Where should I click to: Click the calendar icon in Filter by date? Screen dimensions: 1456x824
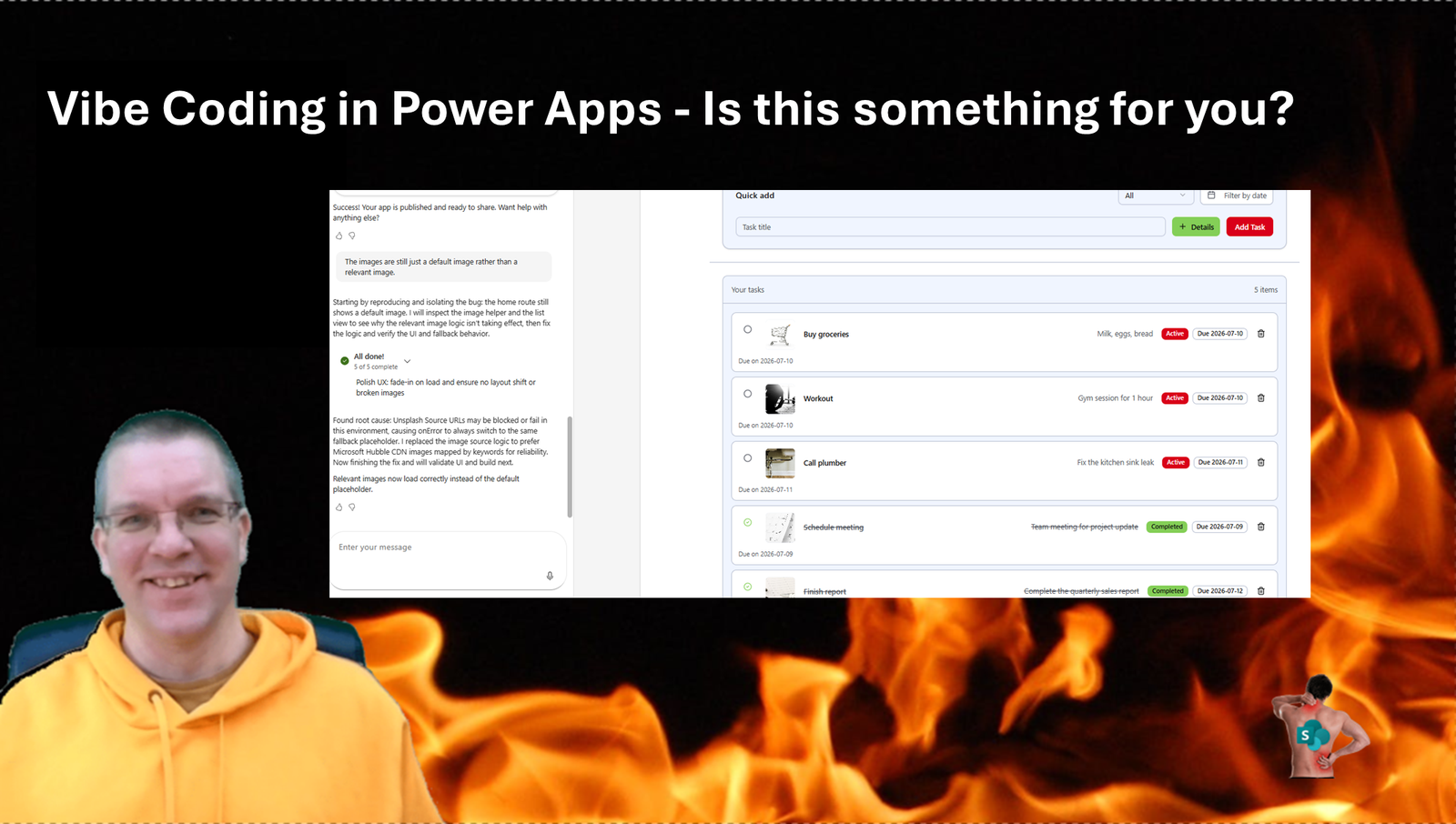1211,196
